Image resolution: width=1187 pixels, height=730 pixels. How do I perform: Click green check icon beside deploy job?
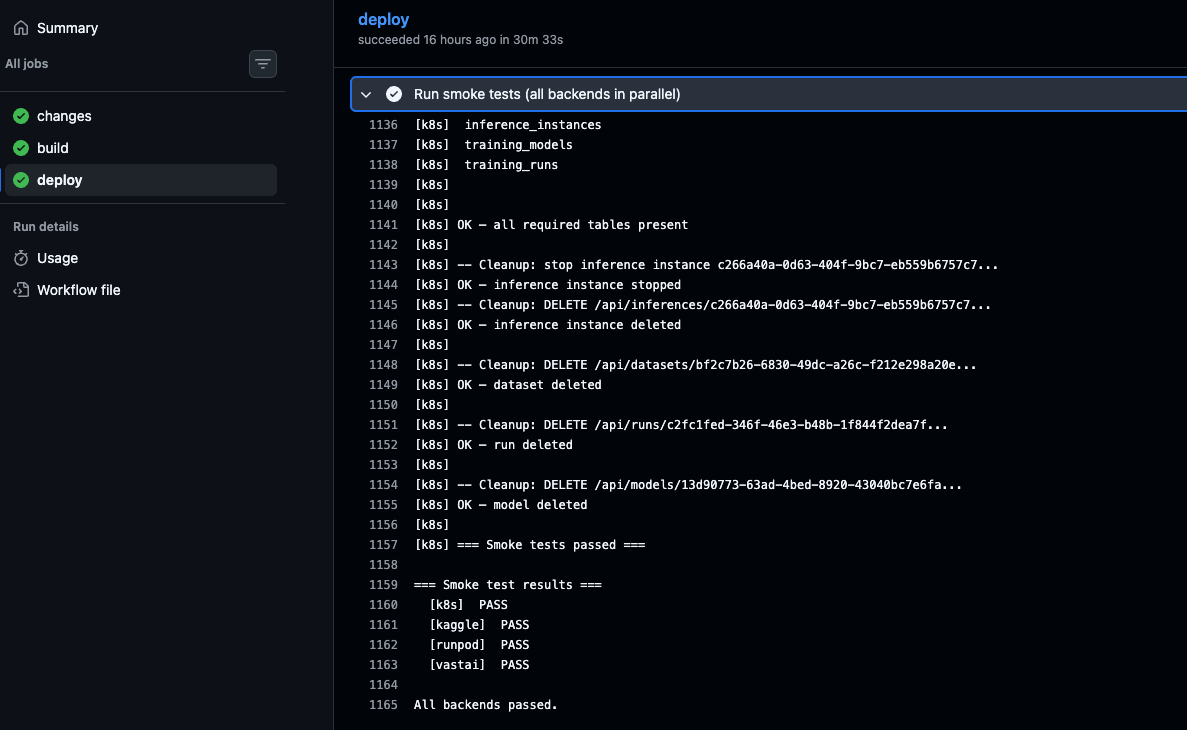21,179
